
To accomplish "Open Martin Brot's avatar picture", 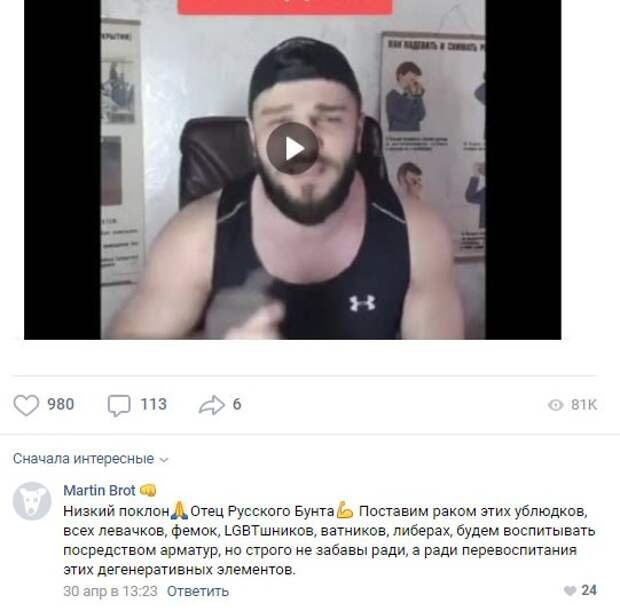I will [32, 501].
